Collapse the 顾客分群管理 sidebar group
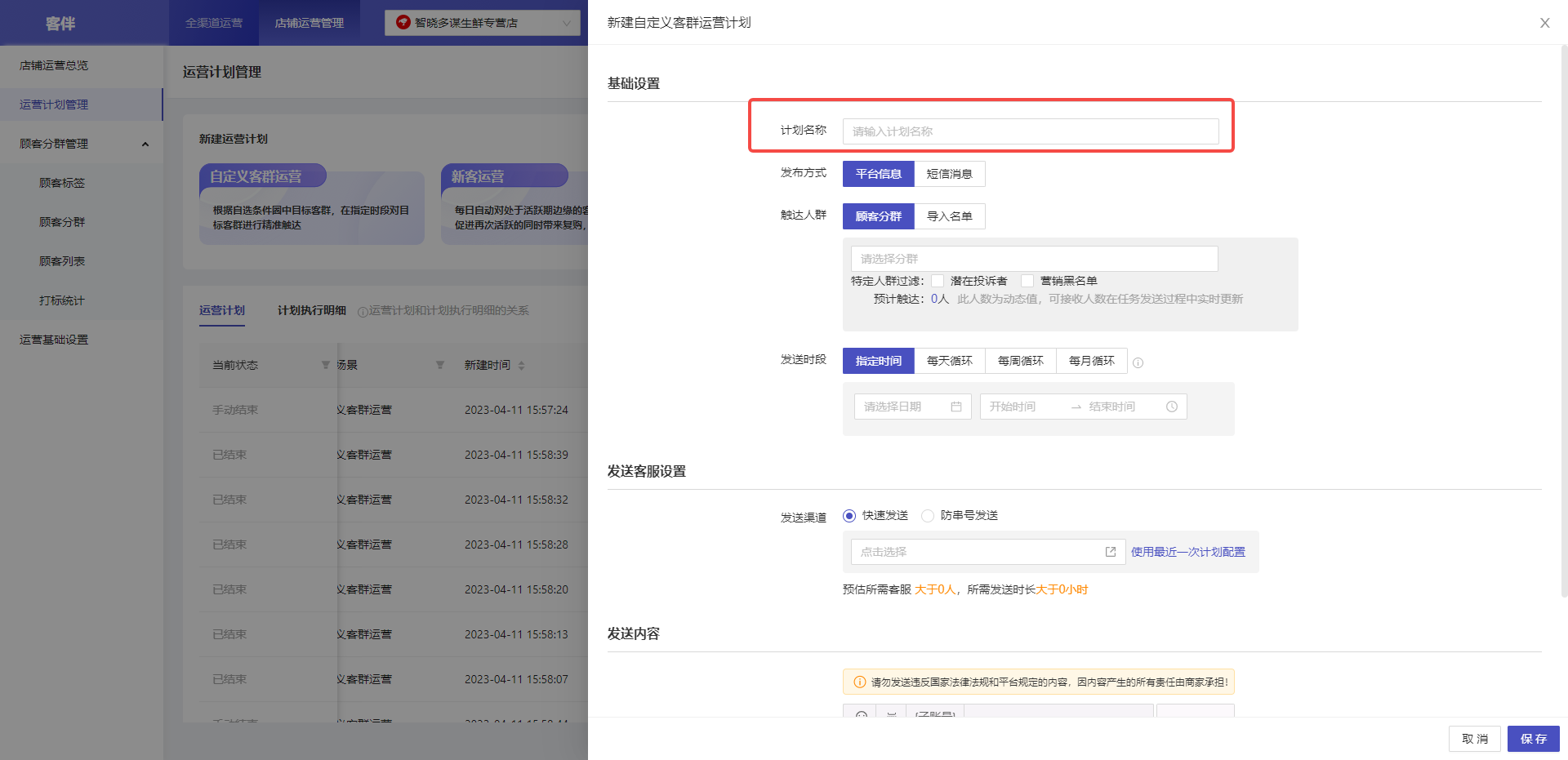The height and width of the screenshot is (760, 1568). [82, 144]
